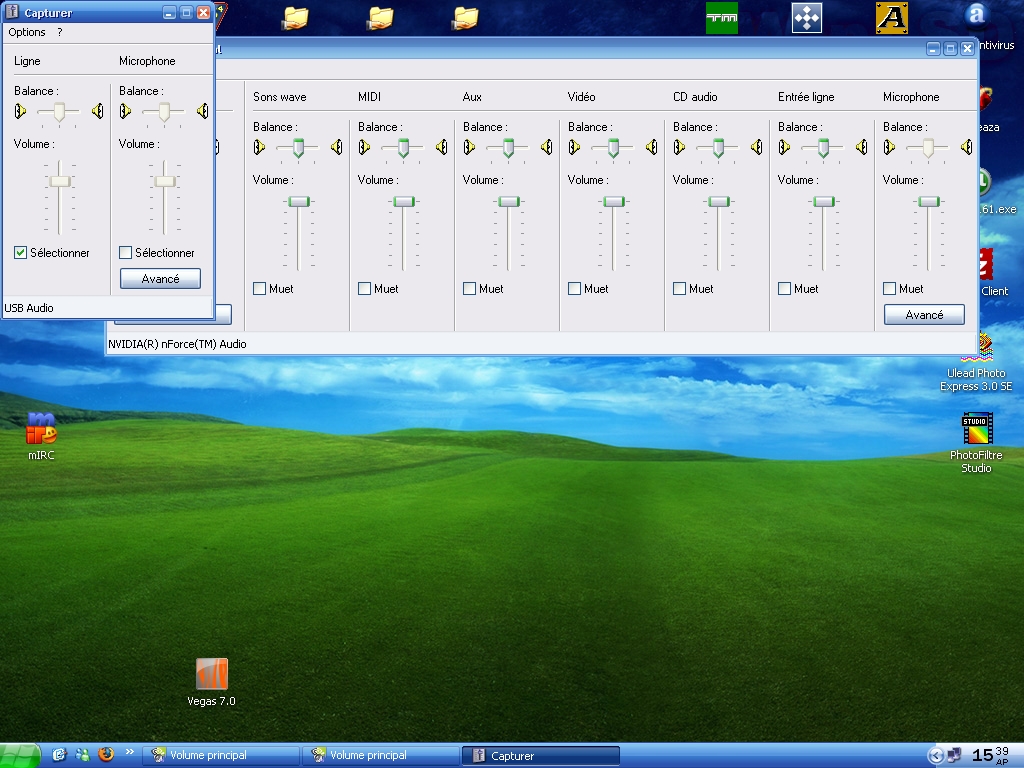Select the Vegas 7.0 desktop shortcut
Screen dimensions: 1024x768
click(x=212, y=682)
